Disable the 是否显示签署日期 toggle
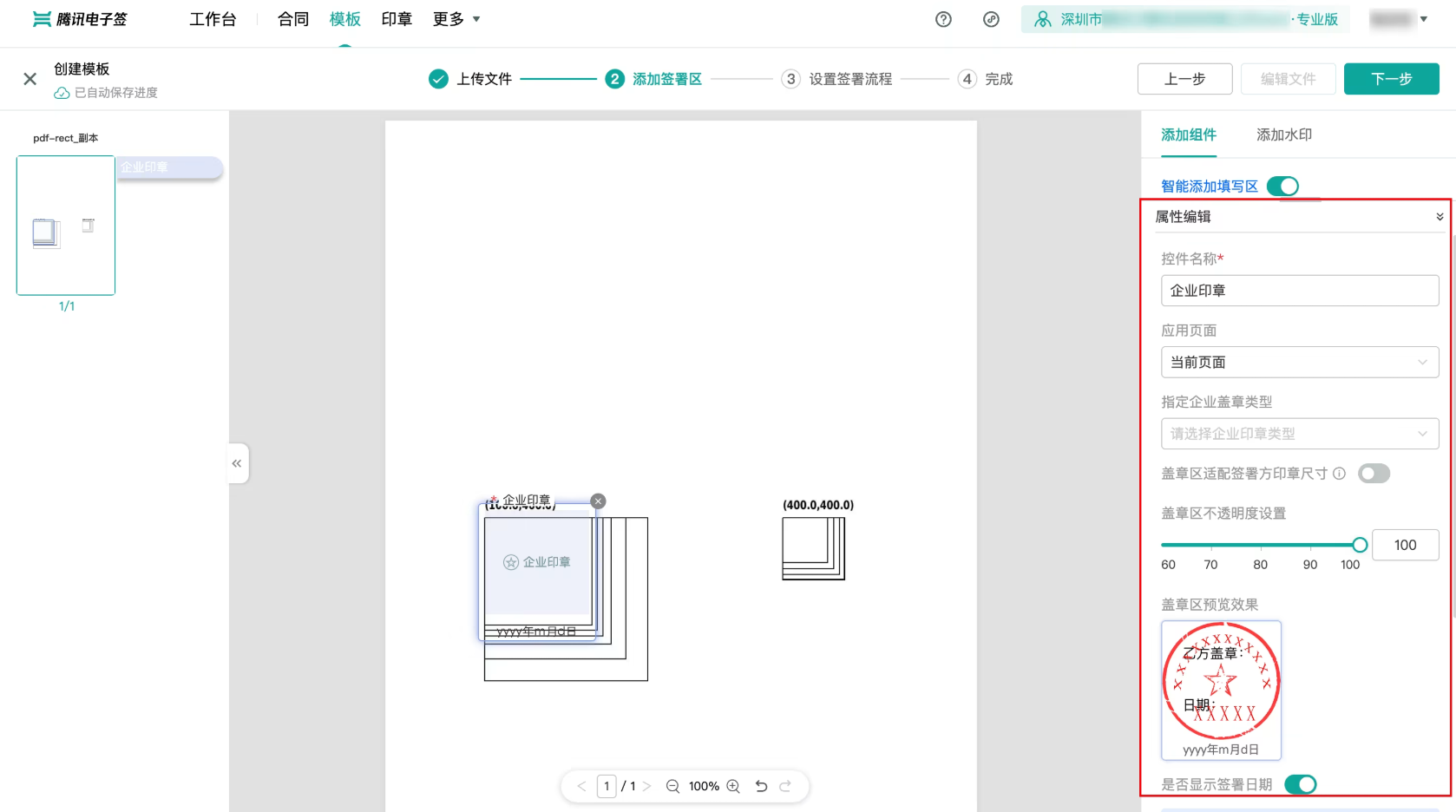This screenshot has width=1456, height=812. [1300, 784]
